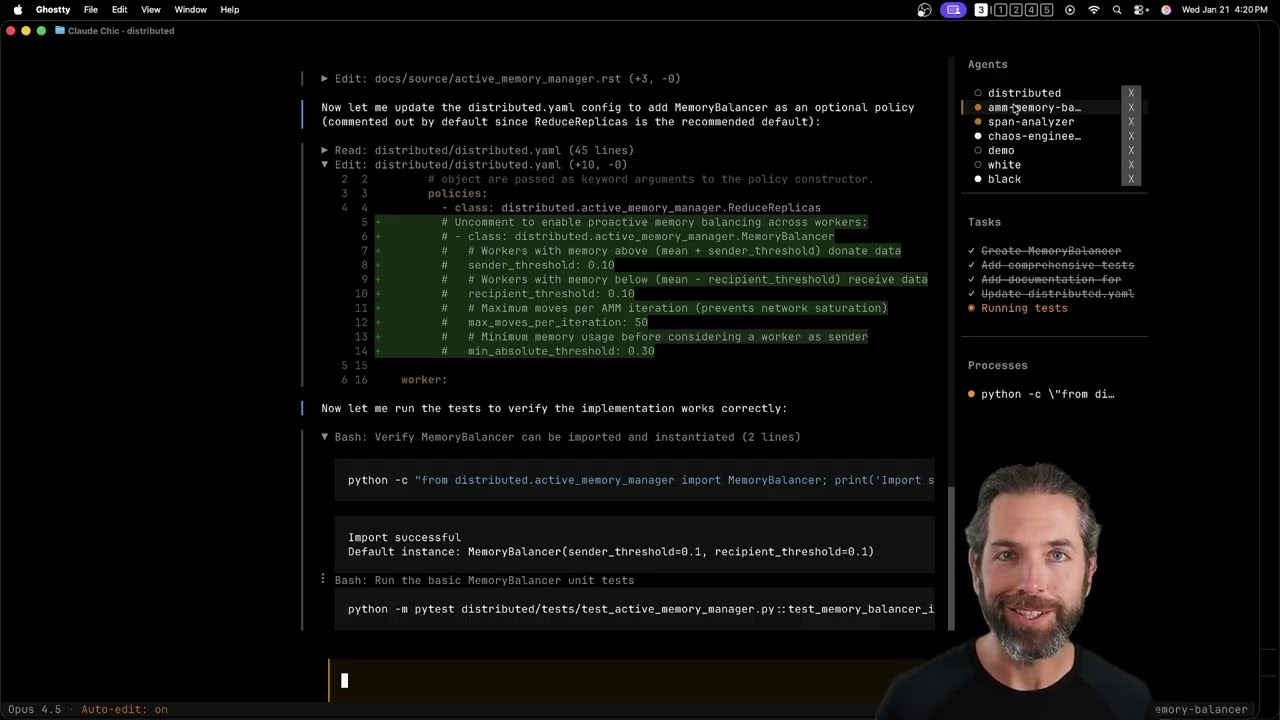Click the Import successful output line
Viewport: 1280px width, 720px height.
[x=404, y=537]
